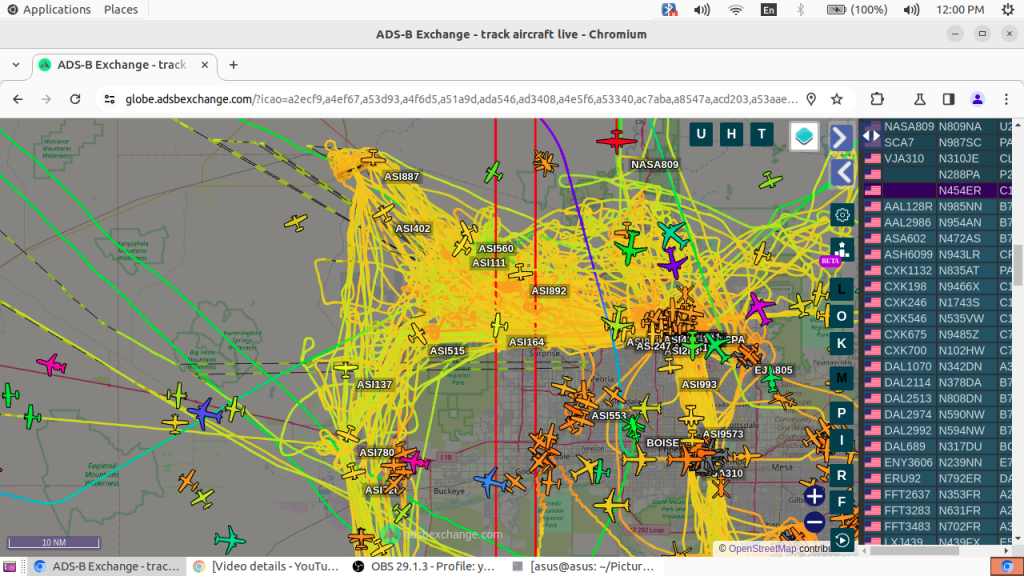Toggle the H map button

coord(731,134)
